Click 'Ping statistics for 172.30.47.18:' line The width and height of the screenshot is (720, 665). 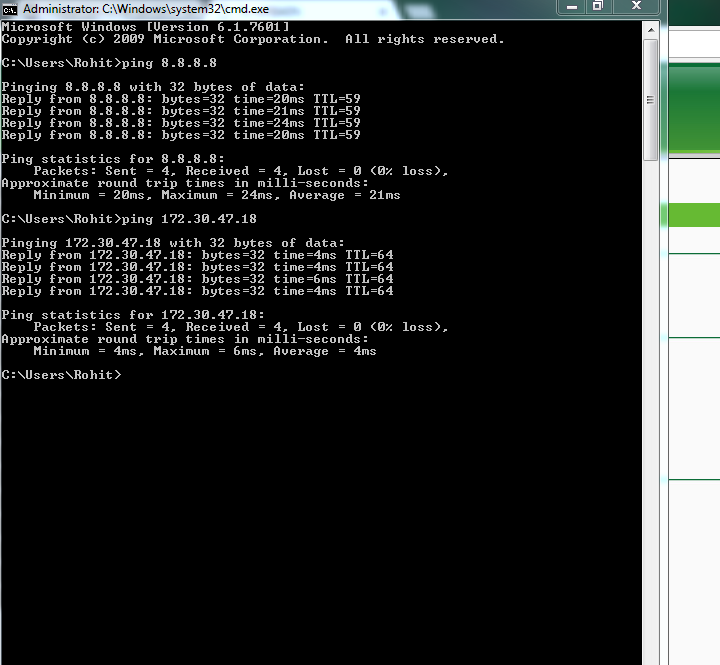[x=133, y=315]
